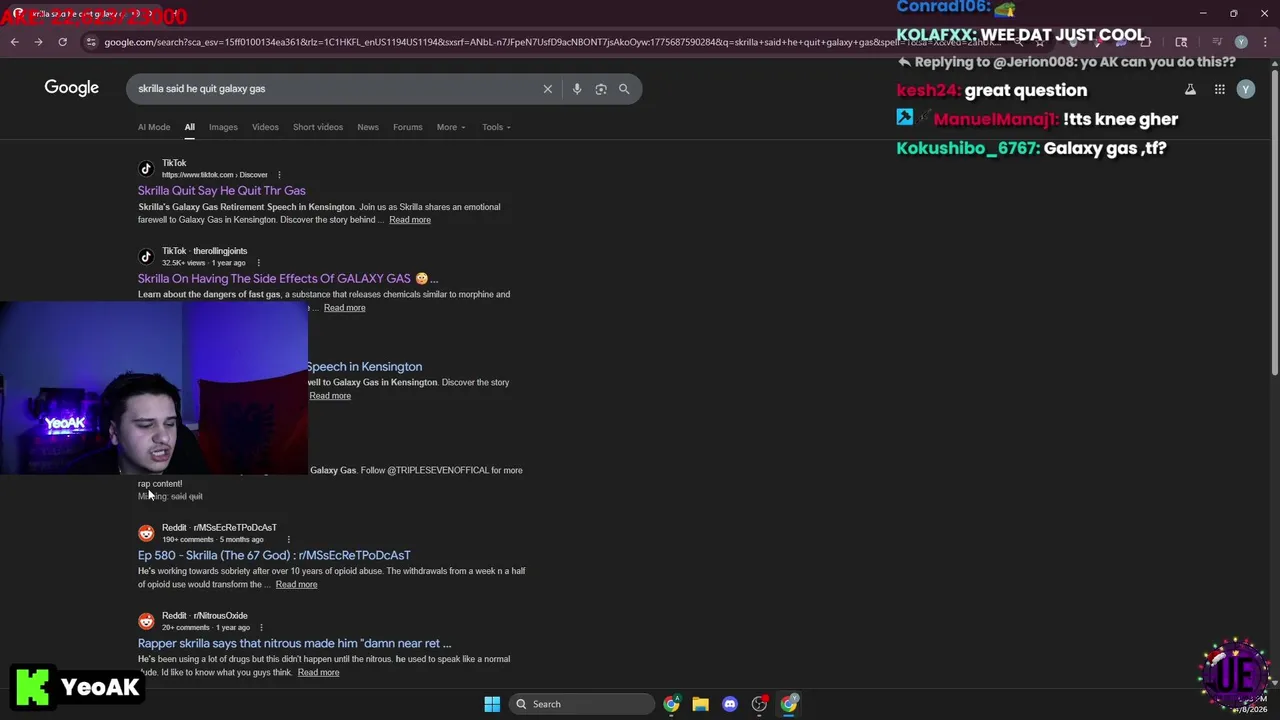Open File Explorer from the taskbar
The width and height of the screenshot is (1280, 720).
700,704
